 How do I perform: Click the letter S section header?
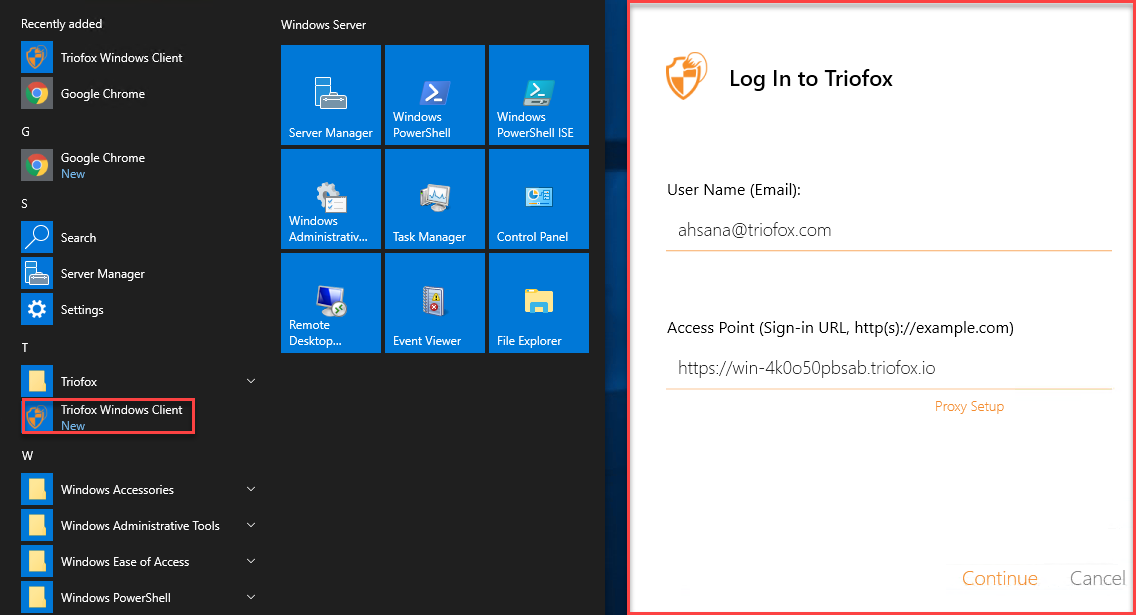[x=25, y=204]
